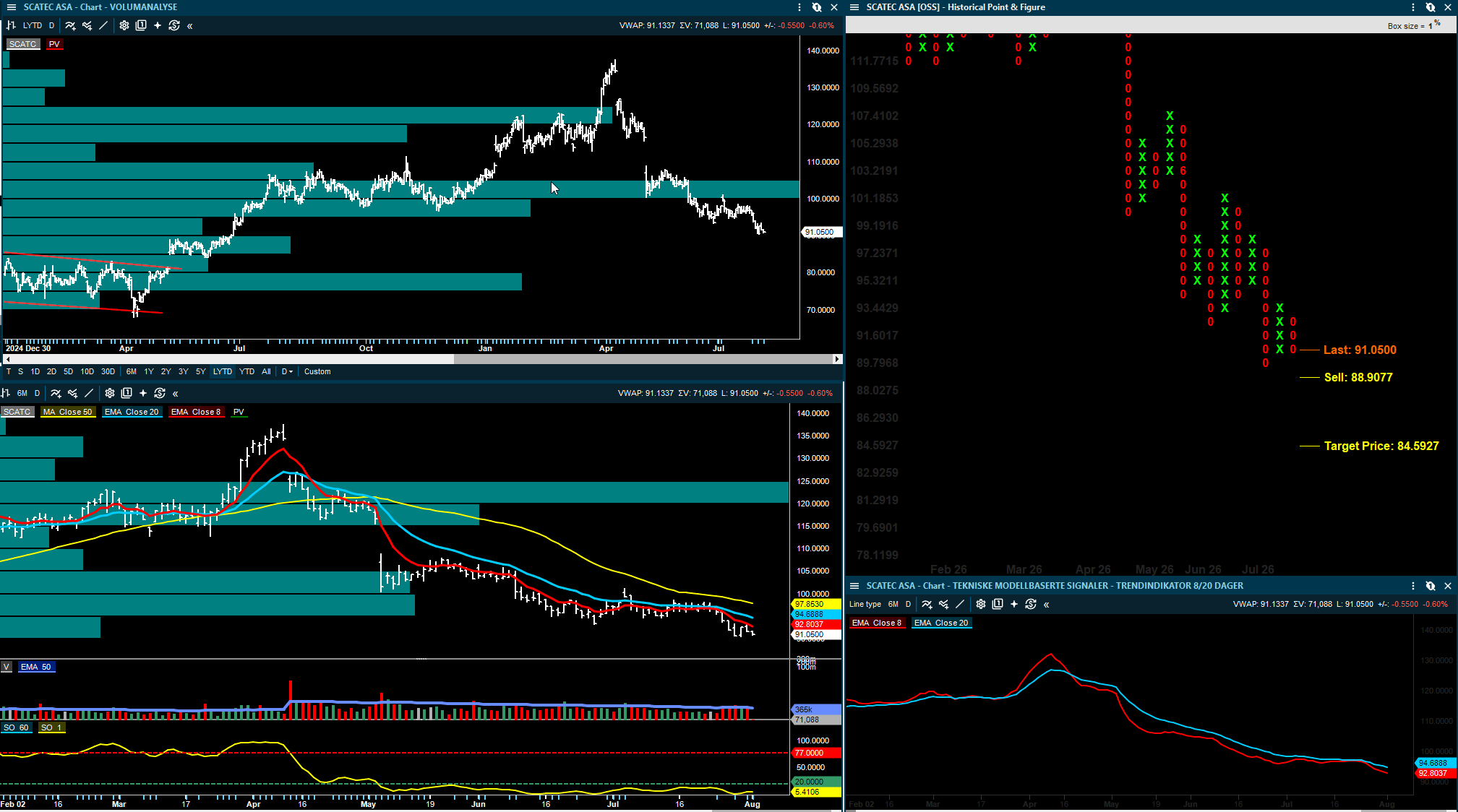Select 6M range in time range bar
1458x812 pixels.
tap(131, 371)
